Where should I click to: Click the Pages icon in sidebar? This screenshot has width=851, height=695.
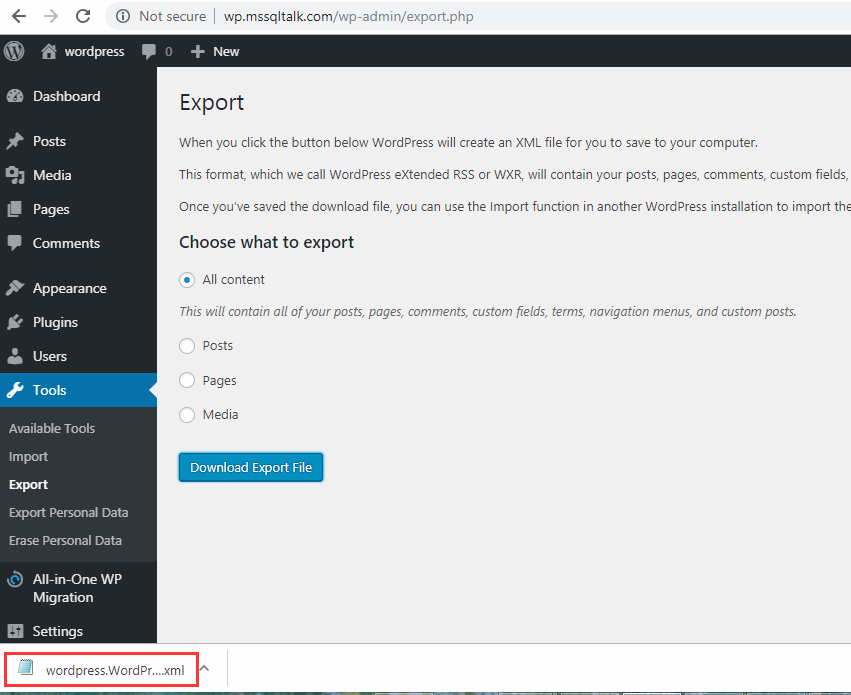tap(15, 209)
